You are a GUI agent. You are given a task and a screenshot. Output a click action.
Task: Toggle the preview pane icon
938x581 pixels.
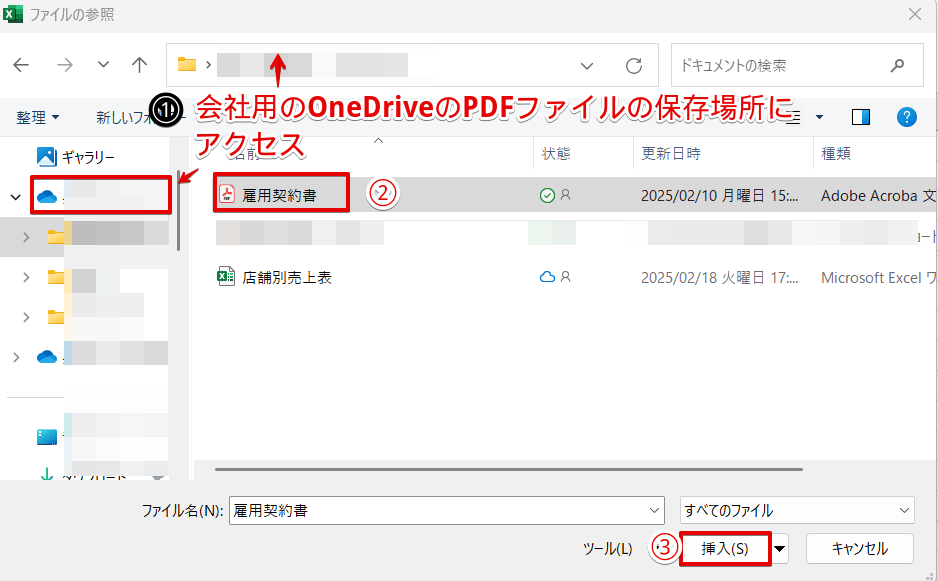pyautogui.click(x=861, y=116)
